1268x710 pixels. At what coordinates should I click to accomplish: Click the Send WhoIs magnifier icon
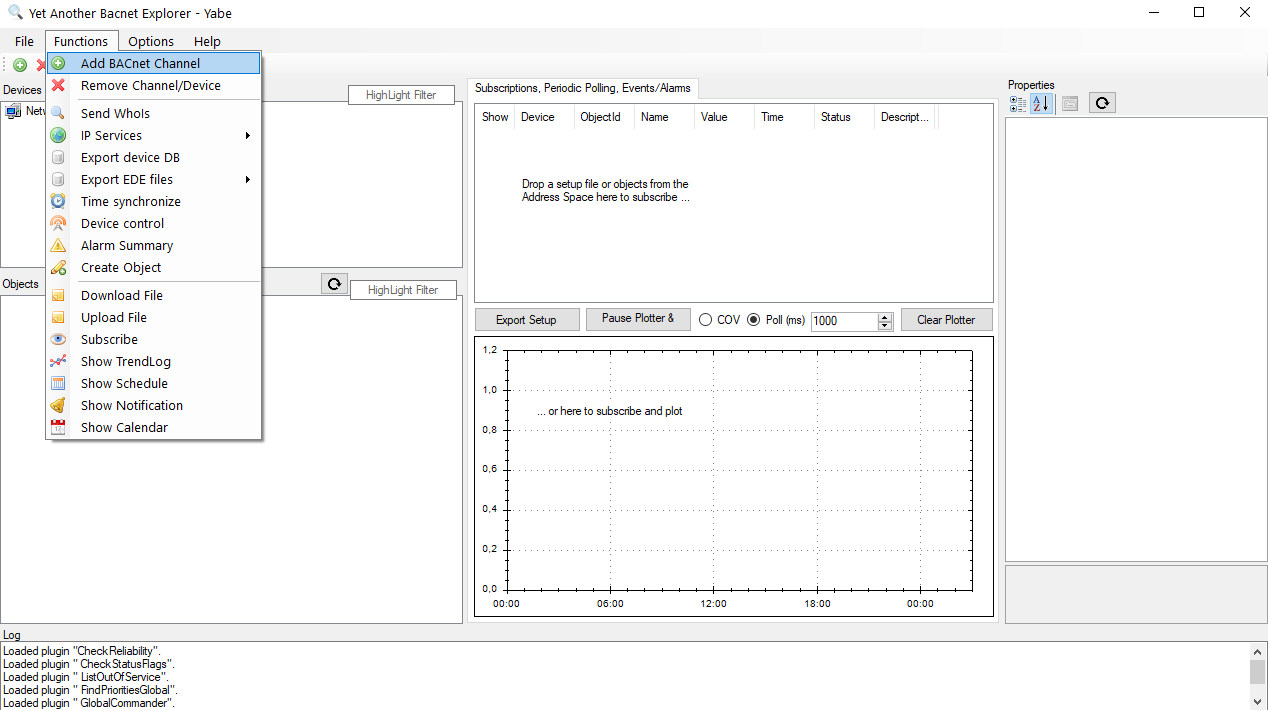58,113
